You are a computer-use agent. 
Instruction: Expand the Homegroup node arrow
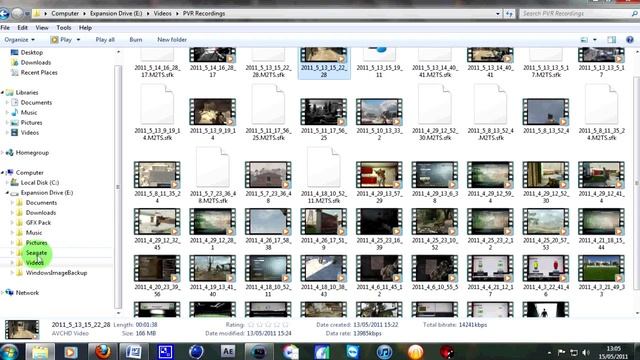click(x=2, y=153)
